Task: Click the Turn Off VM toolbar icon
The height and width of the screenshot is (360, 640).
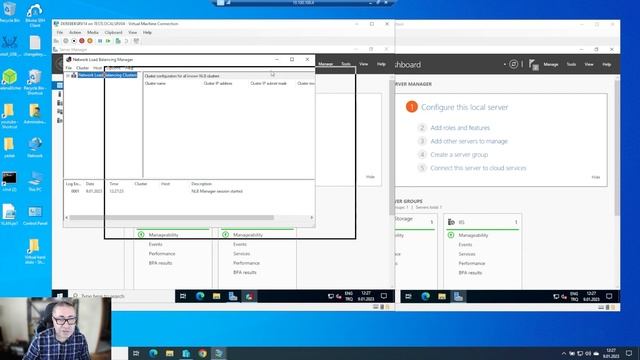Action: pyautogui.click(x=74, y=41)
